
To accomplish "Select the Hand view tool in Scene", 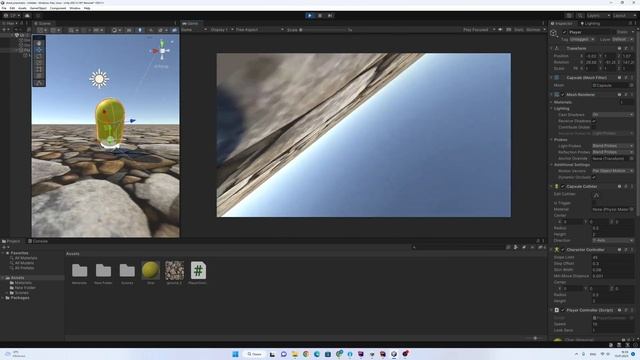I will click(39, 43).
